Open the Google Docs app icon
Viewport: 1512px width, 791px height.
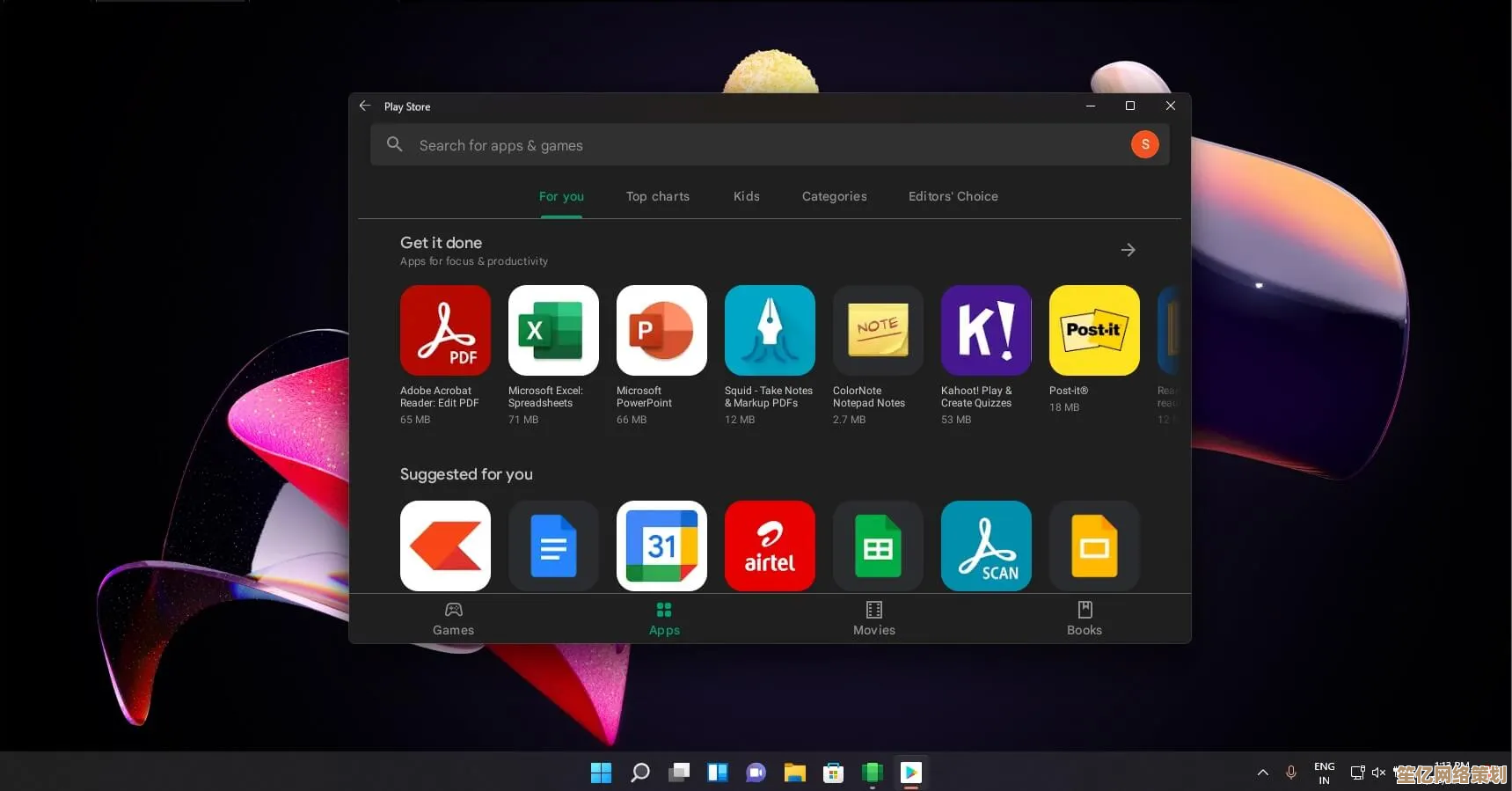(553, 546)
